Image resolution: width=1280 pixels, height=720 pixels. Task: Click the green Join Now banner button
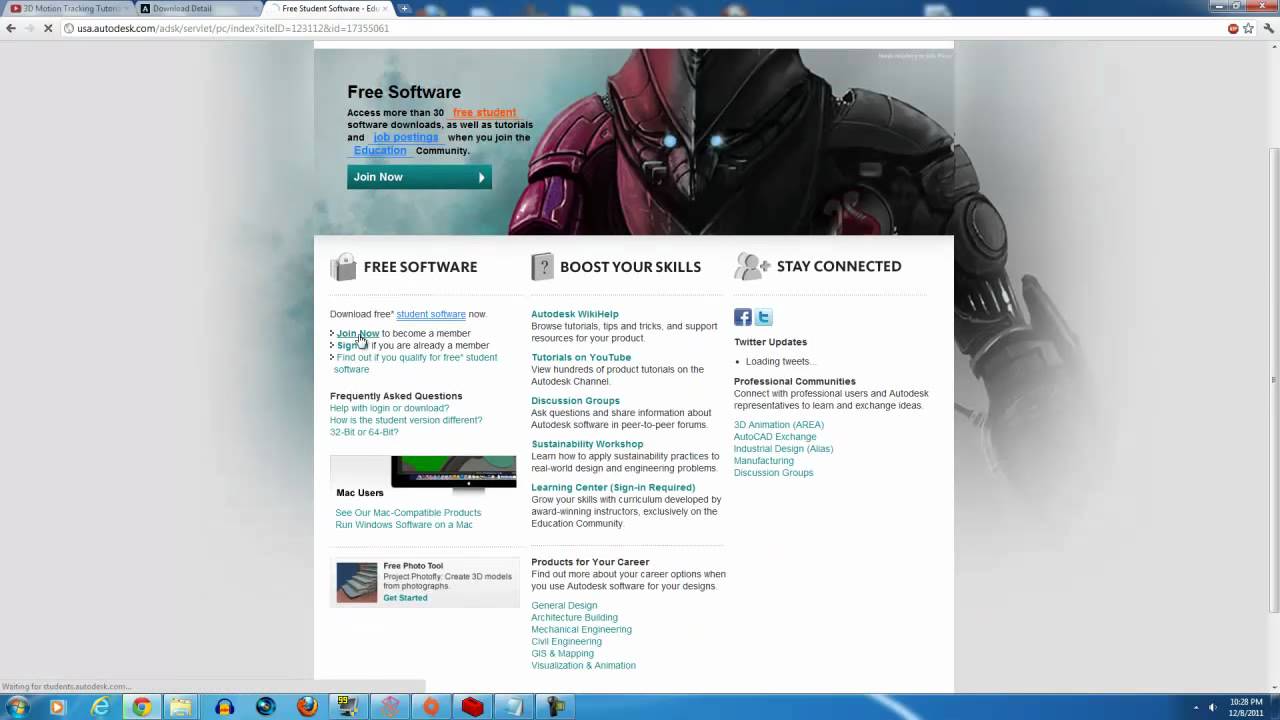(419, 177)
